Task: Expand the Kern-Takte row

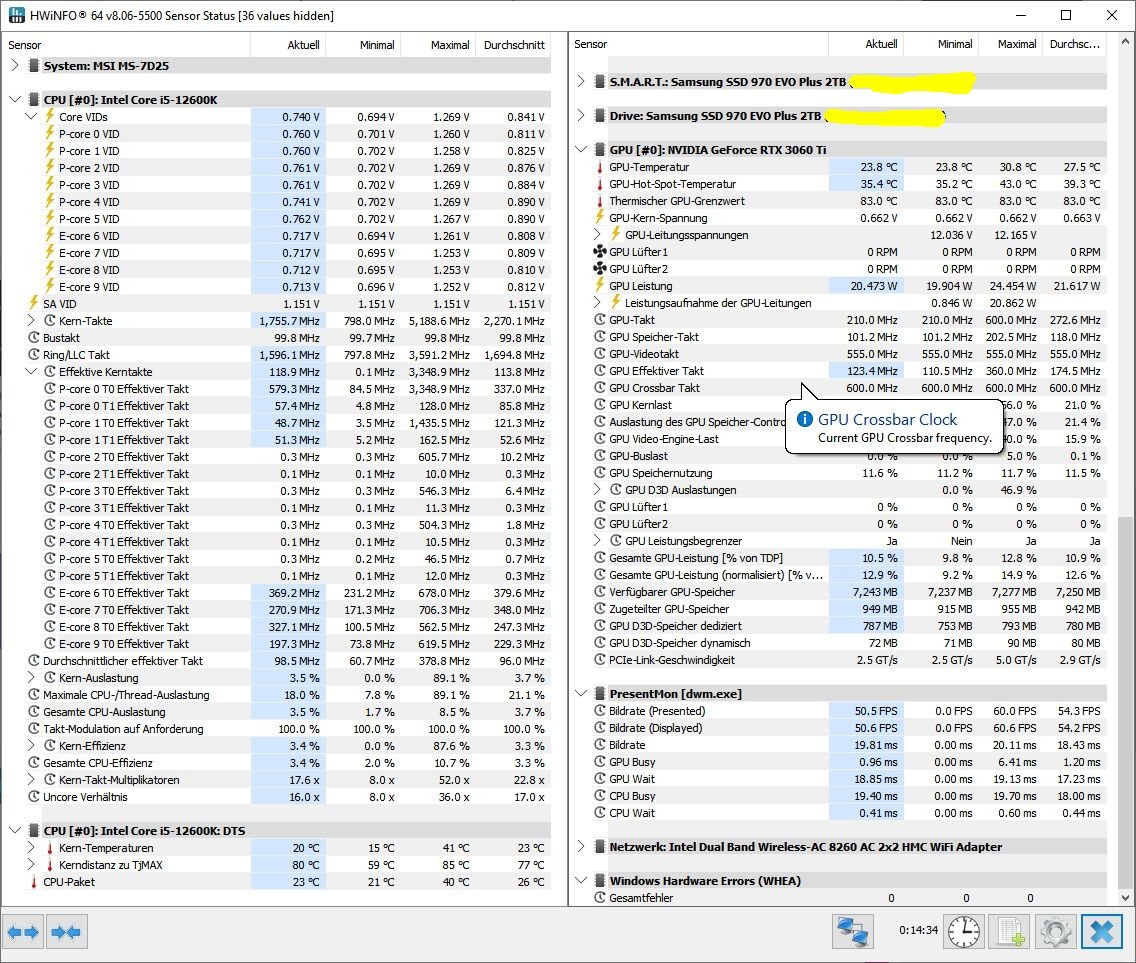Action: pyautogui.click(x=31, y=320)
